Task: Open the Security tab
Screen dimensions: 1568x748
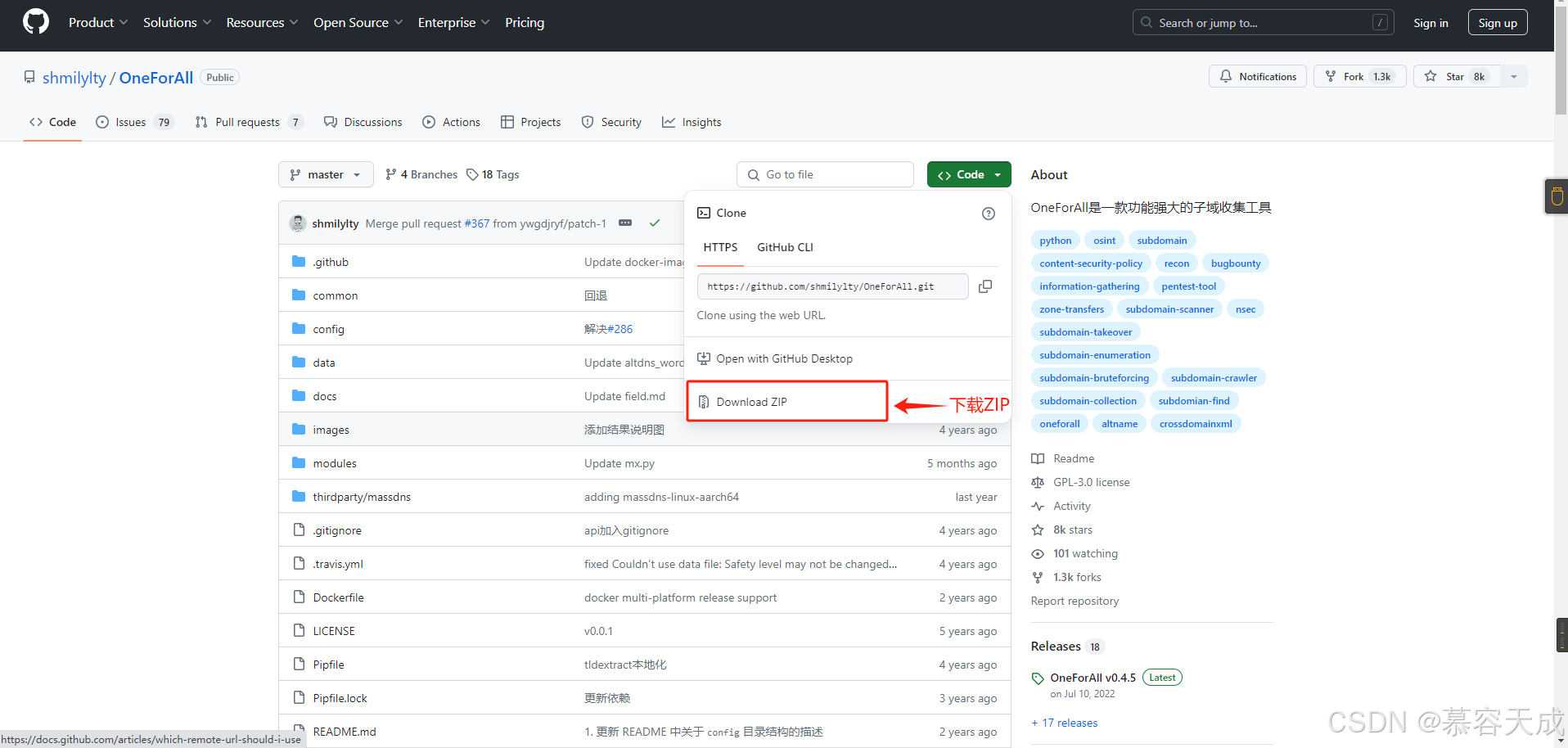Action: [611, 122]
